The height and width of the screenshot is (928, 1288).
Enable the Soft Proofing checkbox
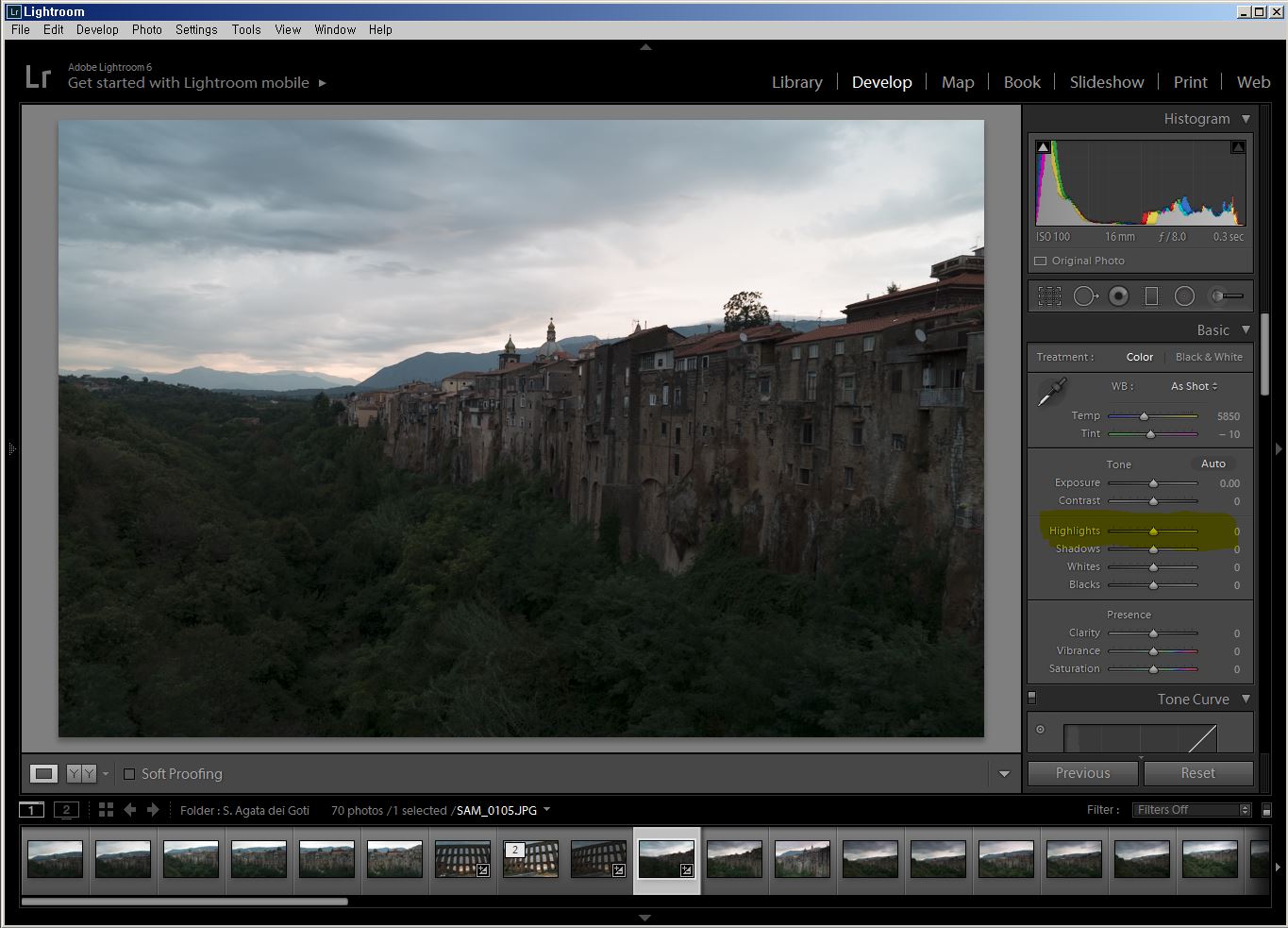pyautogui.click(x=129, y=774)
